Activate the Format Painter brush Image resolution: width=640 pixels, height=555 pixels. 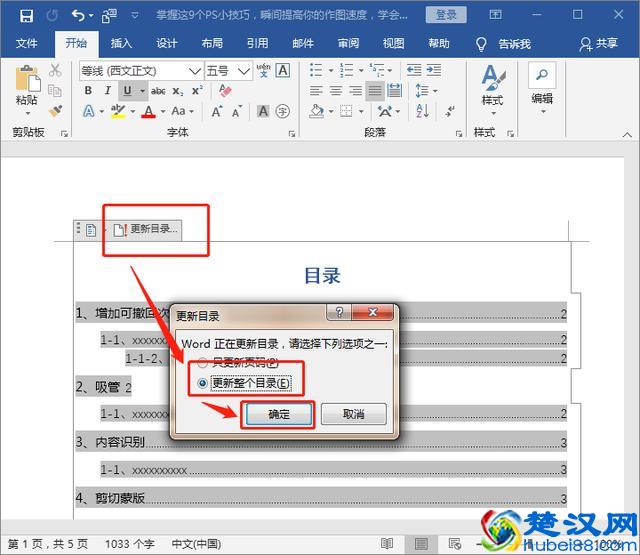[55, 110]
